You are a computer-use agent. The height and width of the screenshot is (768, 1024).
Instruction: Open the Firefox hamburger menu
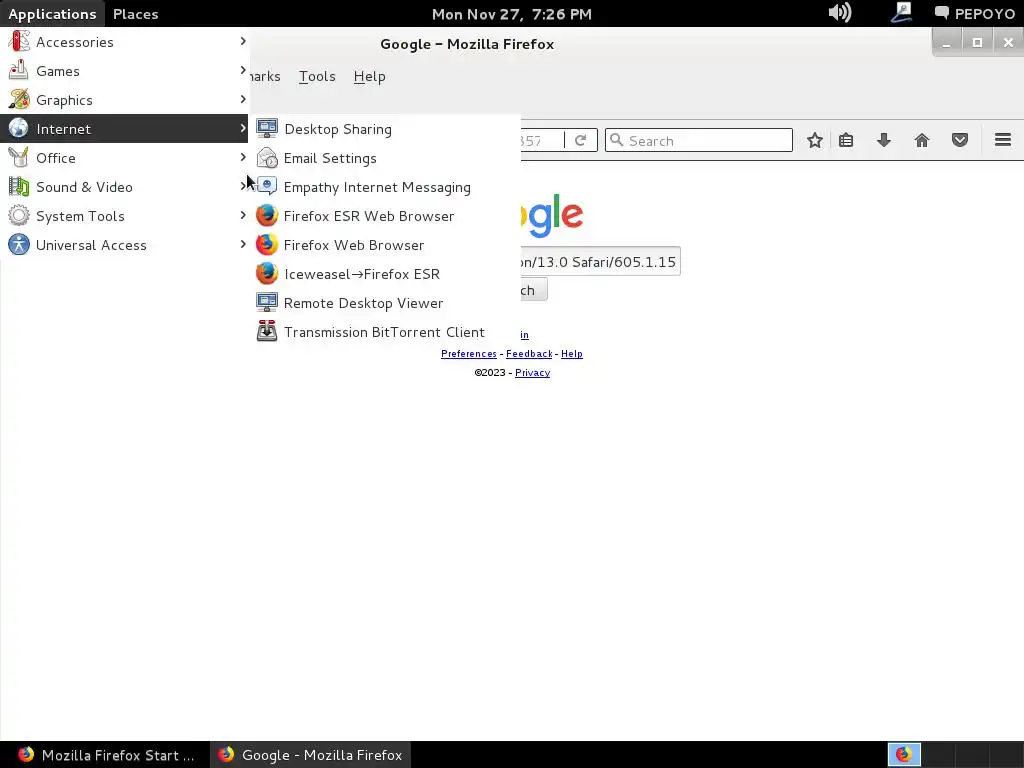(1003, 140)
